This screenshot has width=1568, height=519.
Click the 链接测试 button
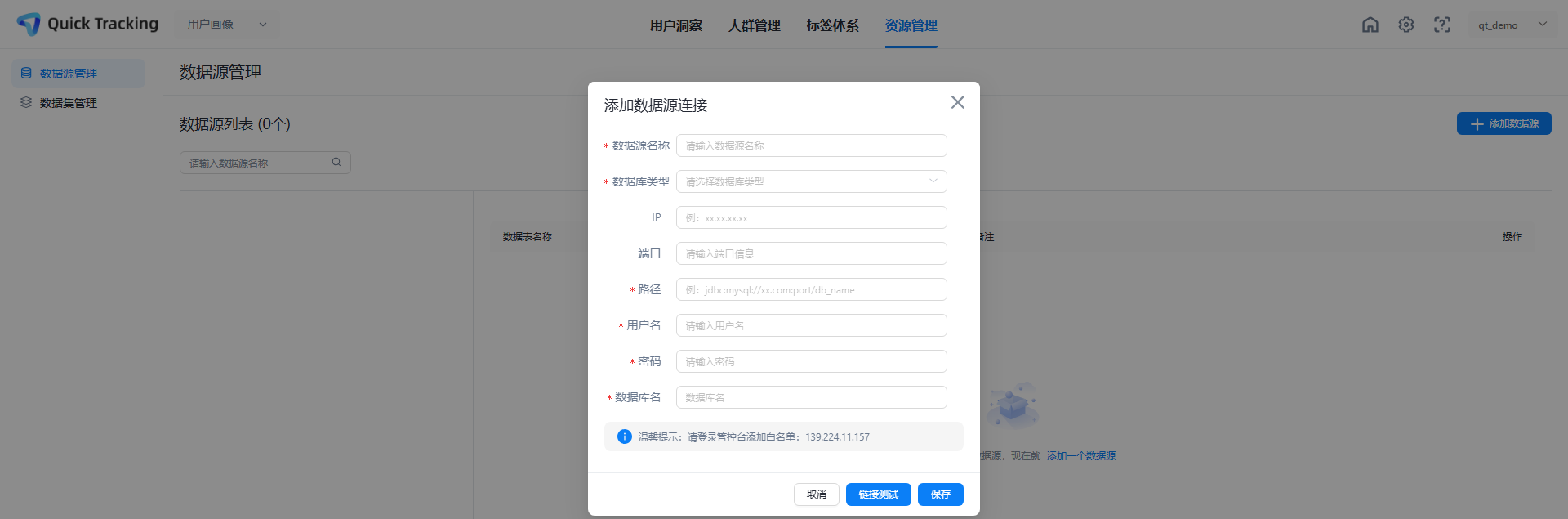[879, 494]
